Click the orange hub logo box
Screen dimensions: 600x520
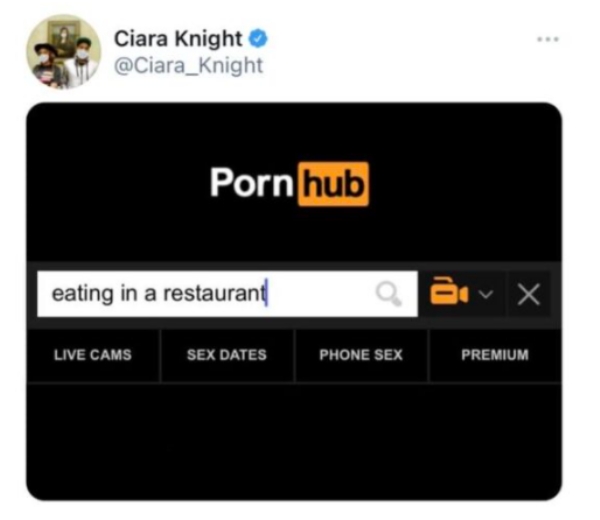tap(333, 184)
